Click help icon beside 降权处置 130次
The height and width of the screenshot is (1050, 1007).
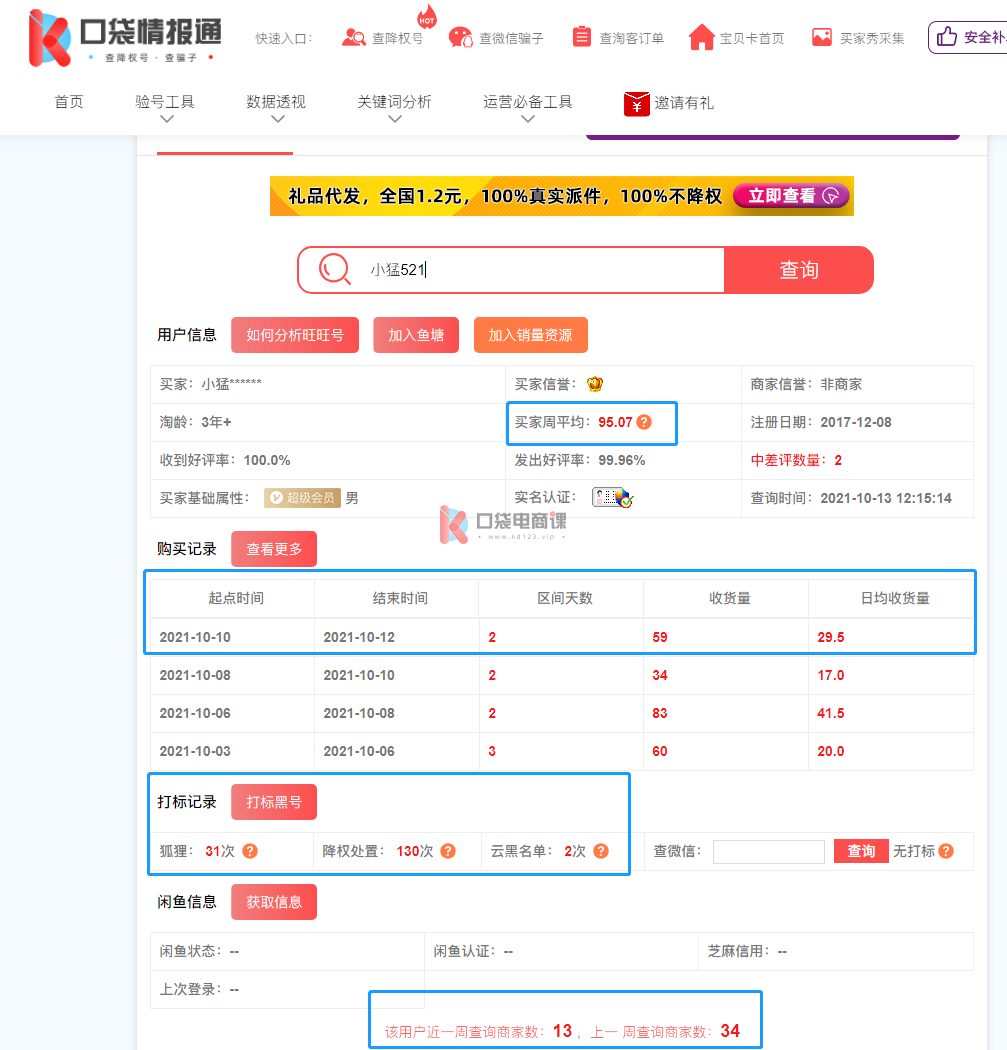[x=448, y=851]
